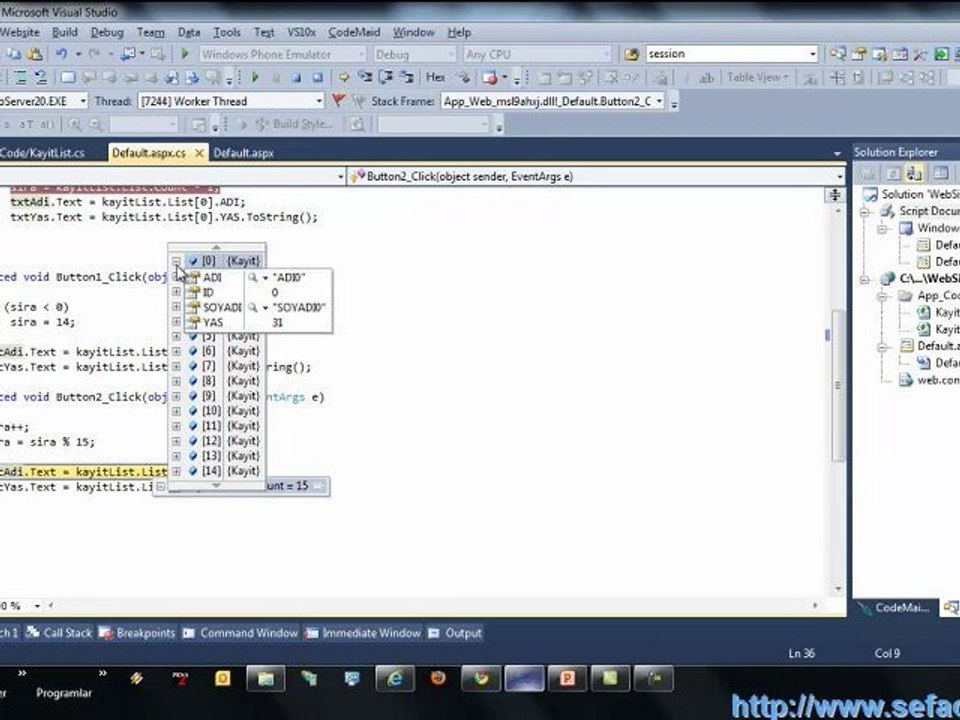Open the Properties icon in Solution Explorer toolbar
Image resolution: width=960 pixels, height=720 pixels.
coord(868,174)
